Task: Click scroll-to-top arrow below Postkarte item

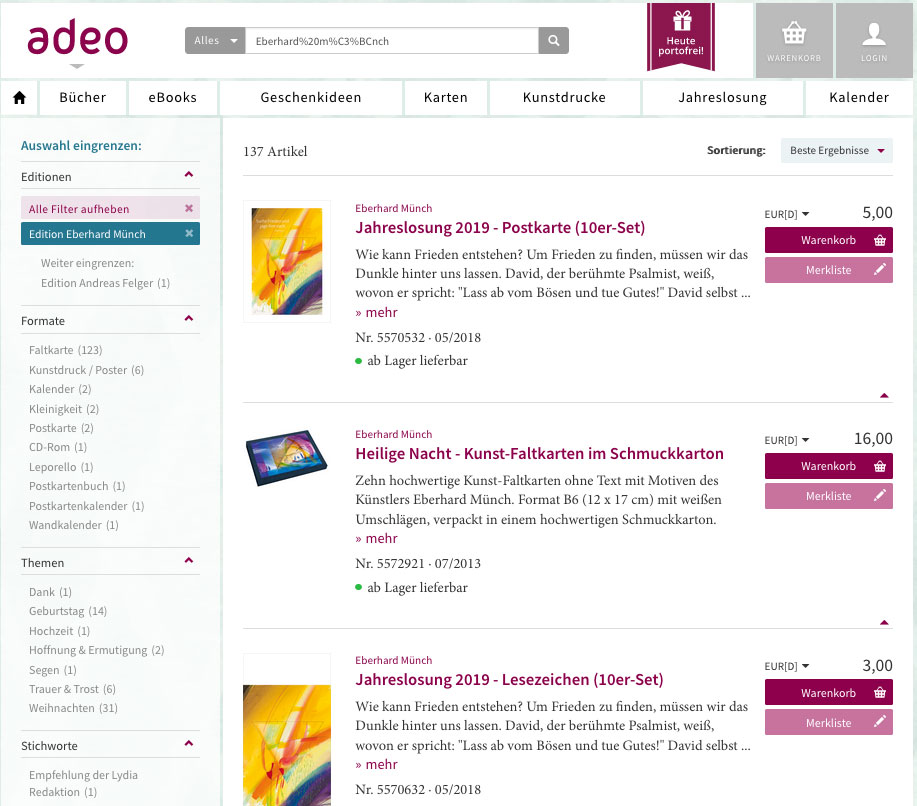Action: click(x=884, y=396)
